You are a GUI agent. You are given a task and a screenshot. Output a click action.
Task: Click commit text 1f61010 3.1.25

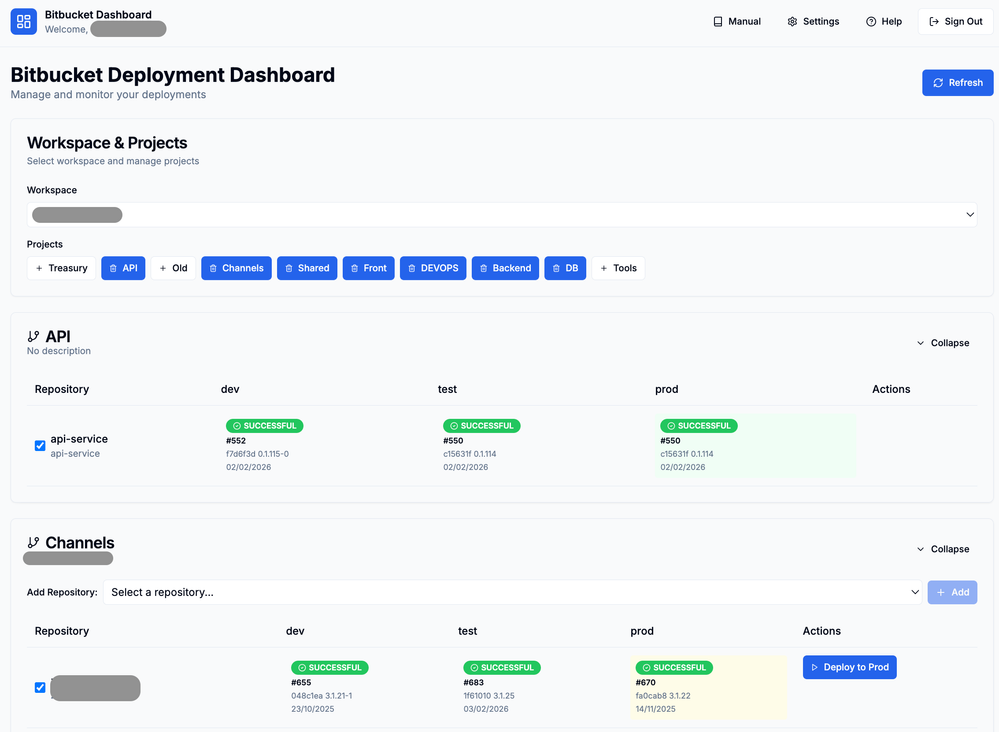489,696
